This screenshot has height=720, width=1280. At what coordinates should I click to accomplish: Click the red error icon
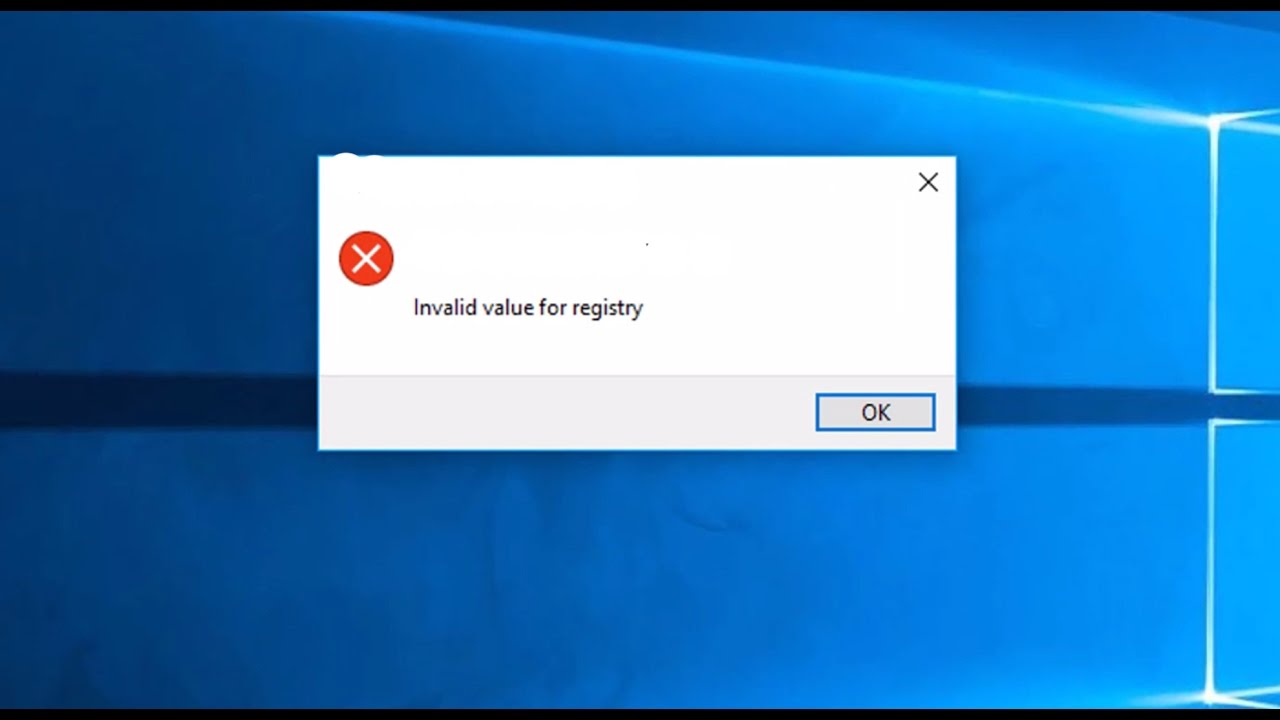(x=366, y=259)
